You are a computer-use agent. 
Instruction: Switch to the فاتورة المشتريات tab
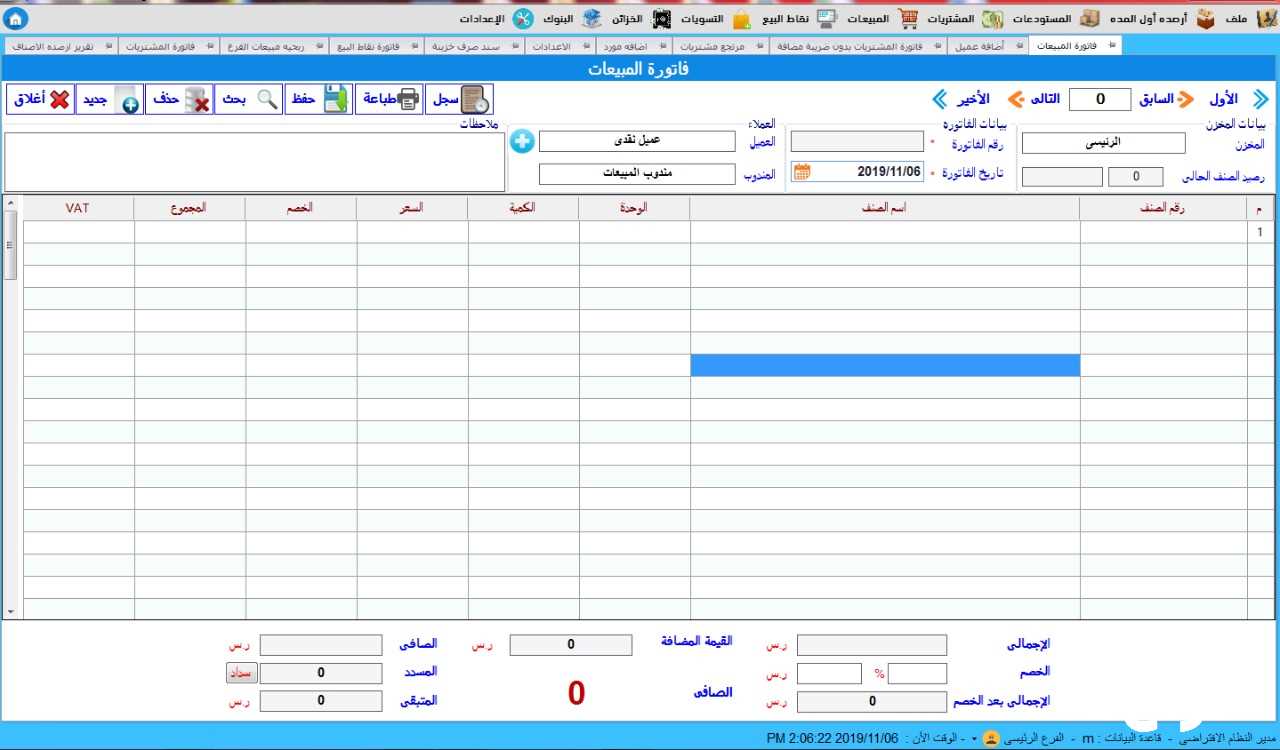[168, 46]
